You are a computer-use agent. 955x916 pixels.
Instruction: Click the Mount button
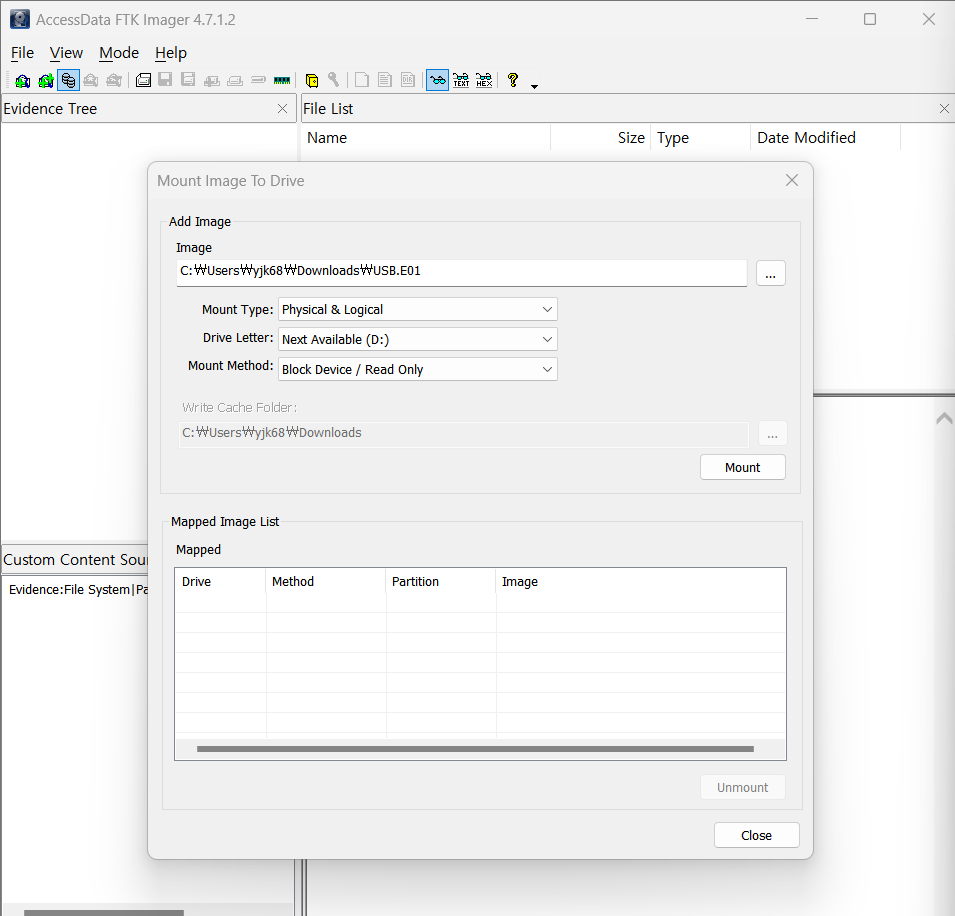742,467
